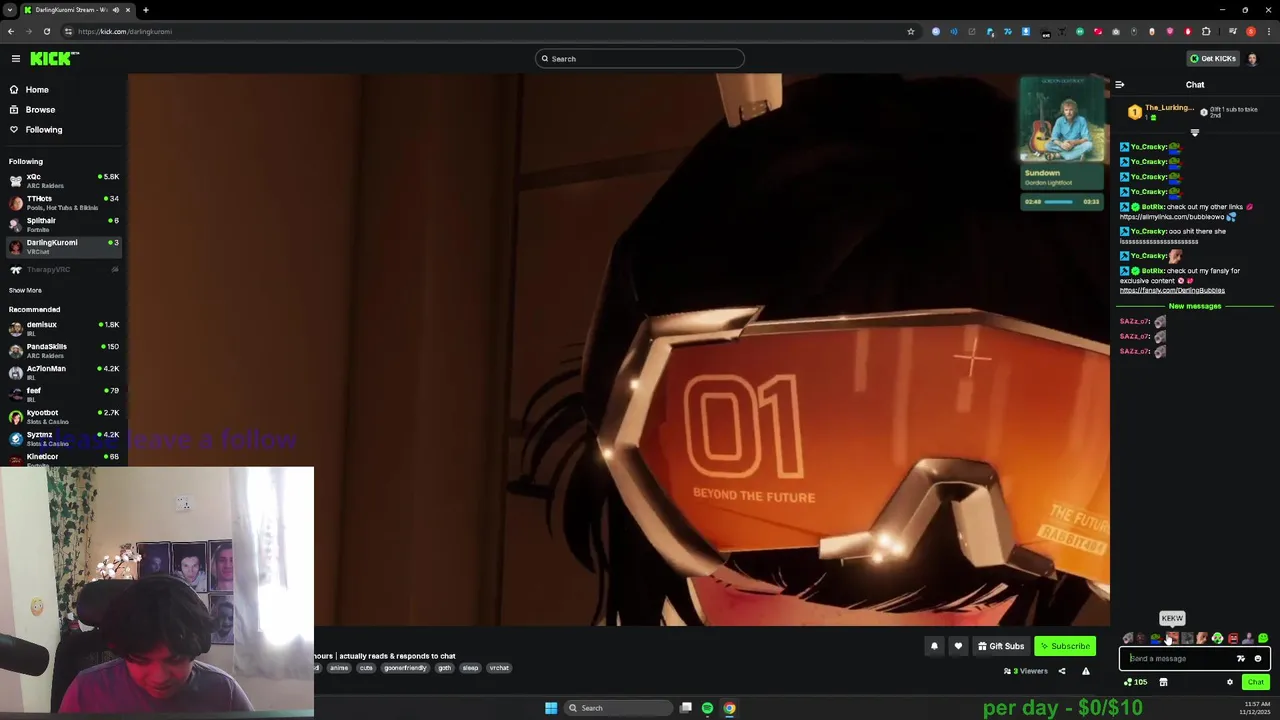Select DarlingKuromi channel in sidebar

[64, 247]
